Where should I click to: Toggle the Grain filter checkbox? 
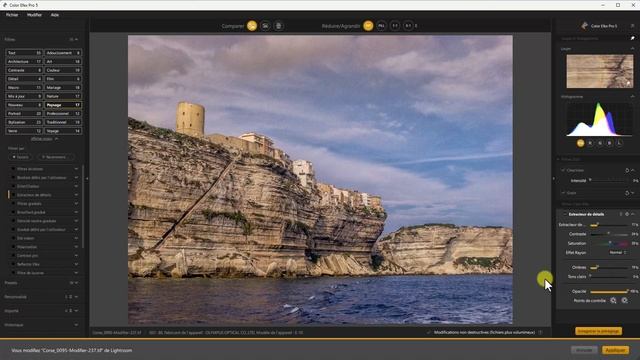[563, 193]
